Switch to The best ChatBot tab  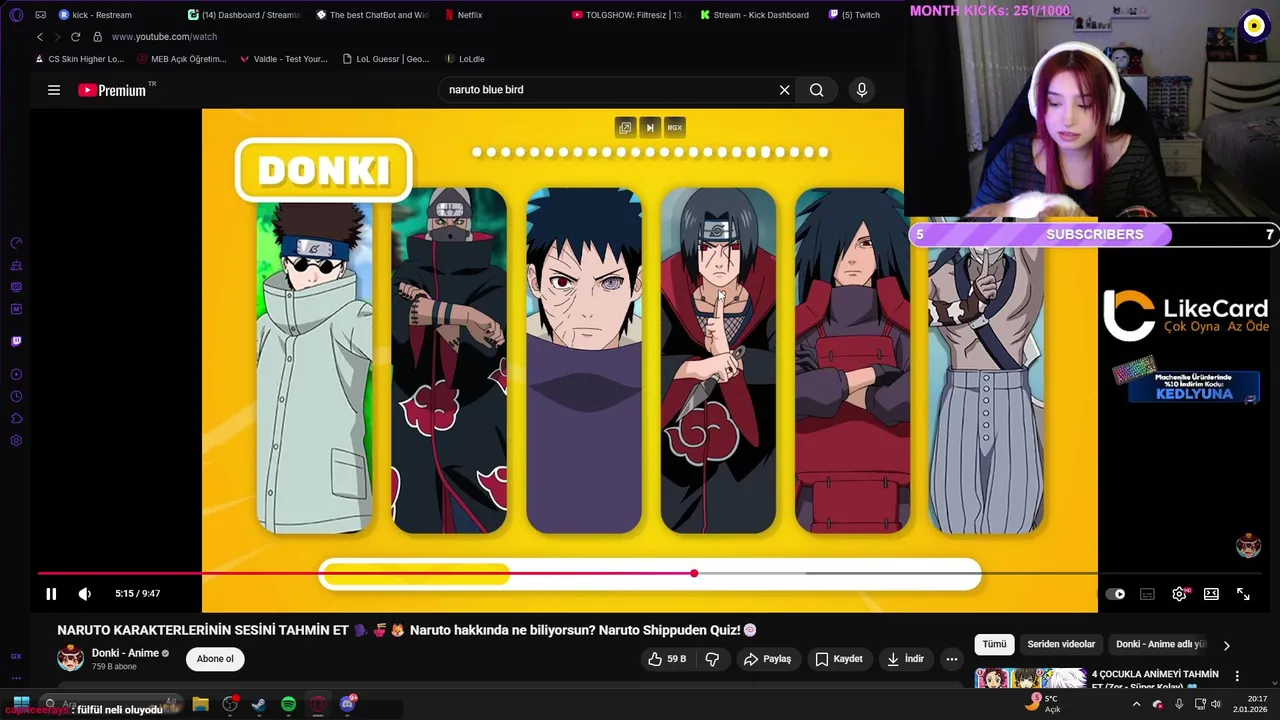point(373,15)
